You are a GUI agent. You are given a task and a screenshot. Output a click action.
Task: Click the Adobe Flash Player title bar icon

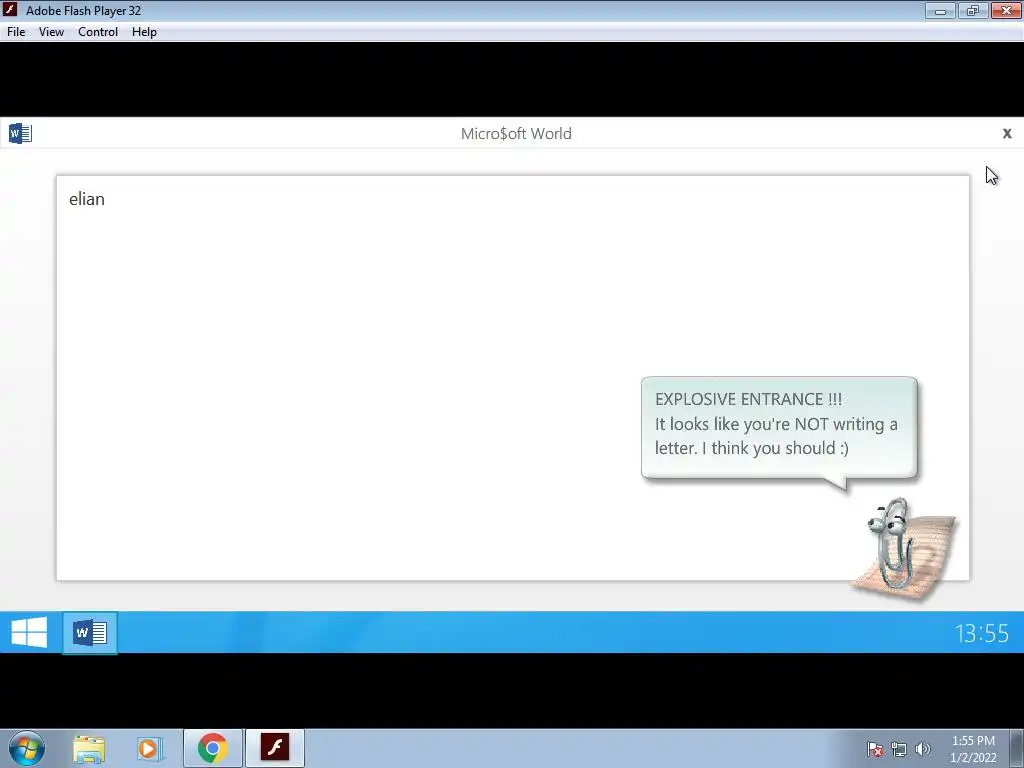tap(10, 10)
